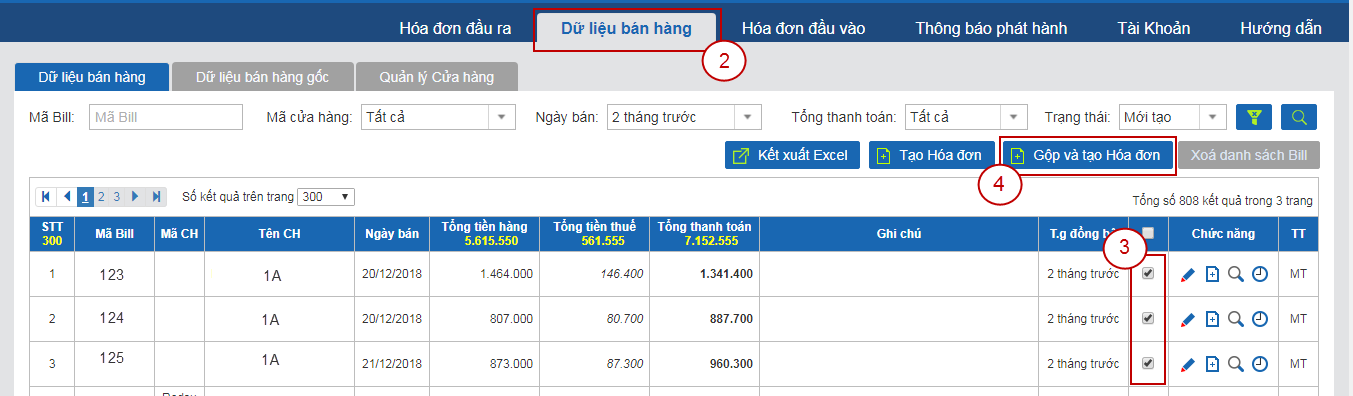Click the magnifier search button beside the filter
1353x396 pixels.
[1299, 117]
